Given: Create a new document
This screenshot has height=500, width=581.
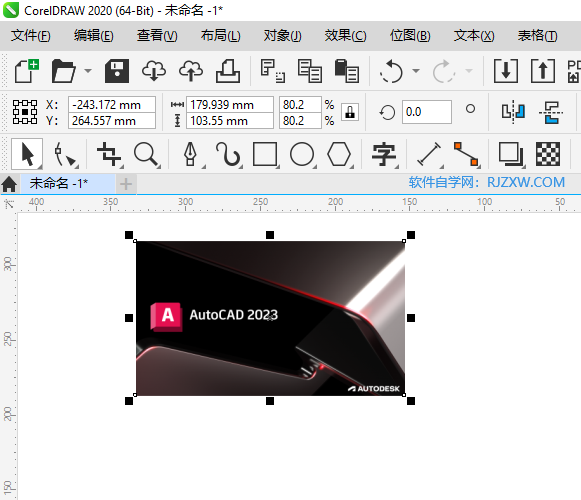Looking at the screenshot, I should point(26,70).
